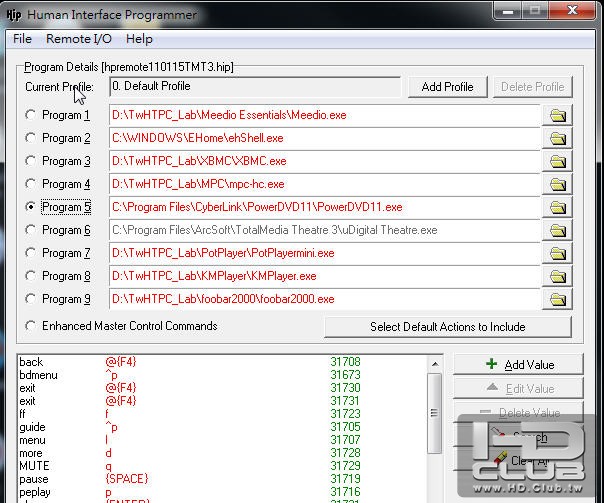
Task: Close the Human Interface Programmer window
Action: [x=572, y=10]
